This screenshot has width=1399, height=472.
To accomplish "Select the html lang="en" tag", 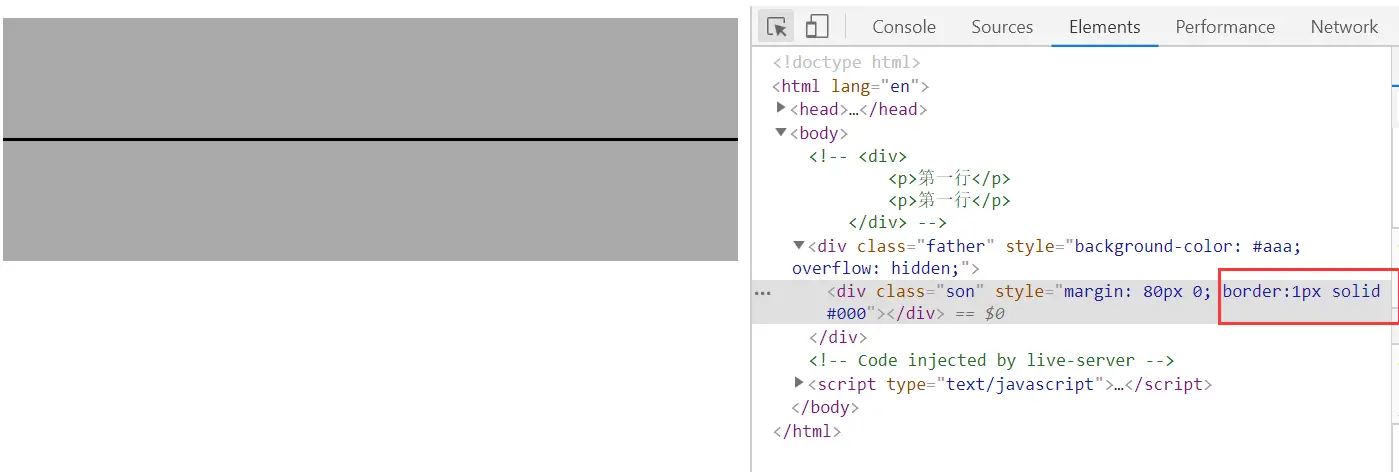I will [x=851, y=86].
